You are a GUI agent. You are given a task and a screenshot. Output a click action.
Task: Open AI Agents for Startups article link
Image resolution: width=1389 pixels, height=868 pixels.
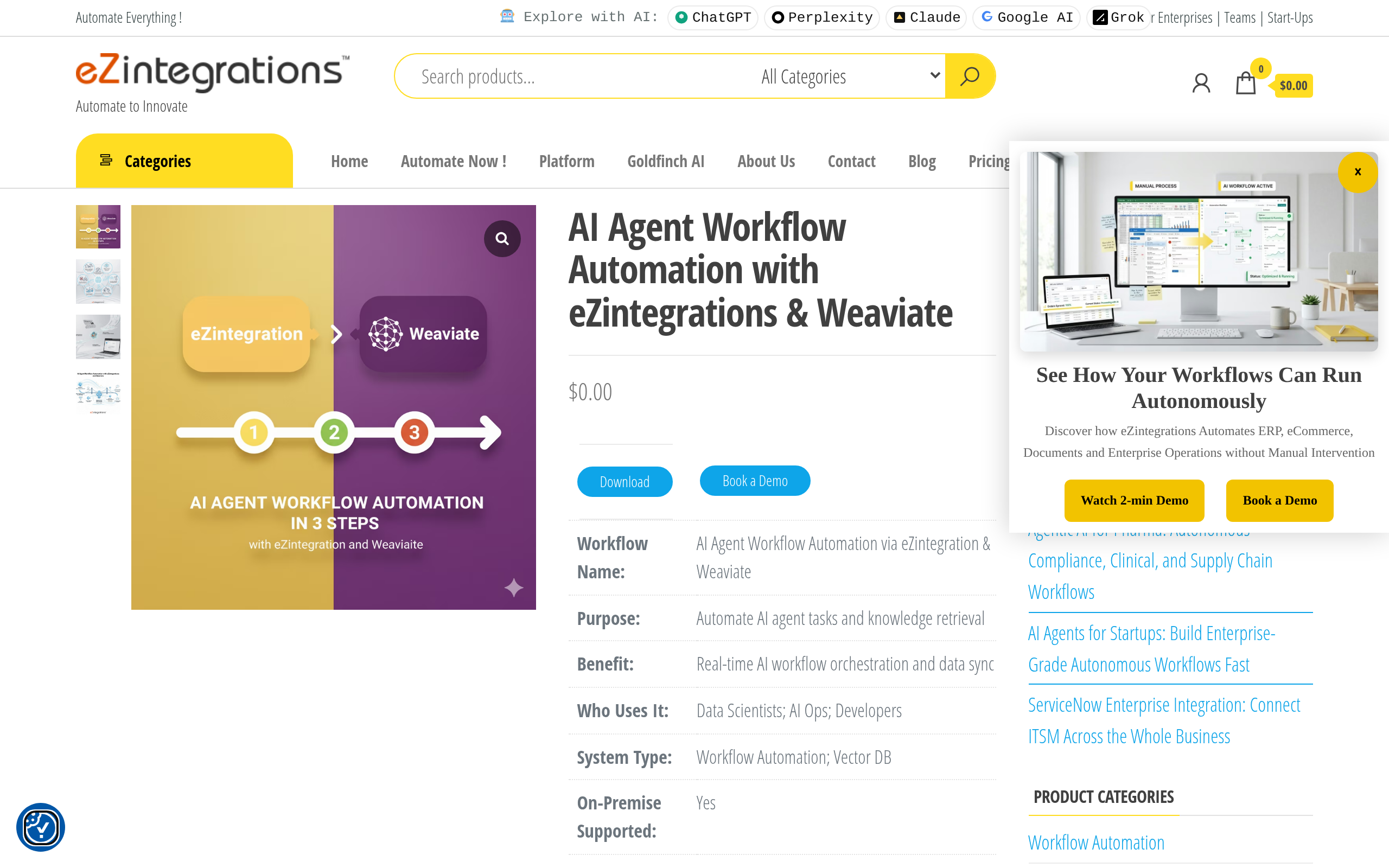tap(1151, 649)
